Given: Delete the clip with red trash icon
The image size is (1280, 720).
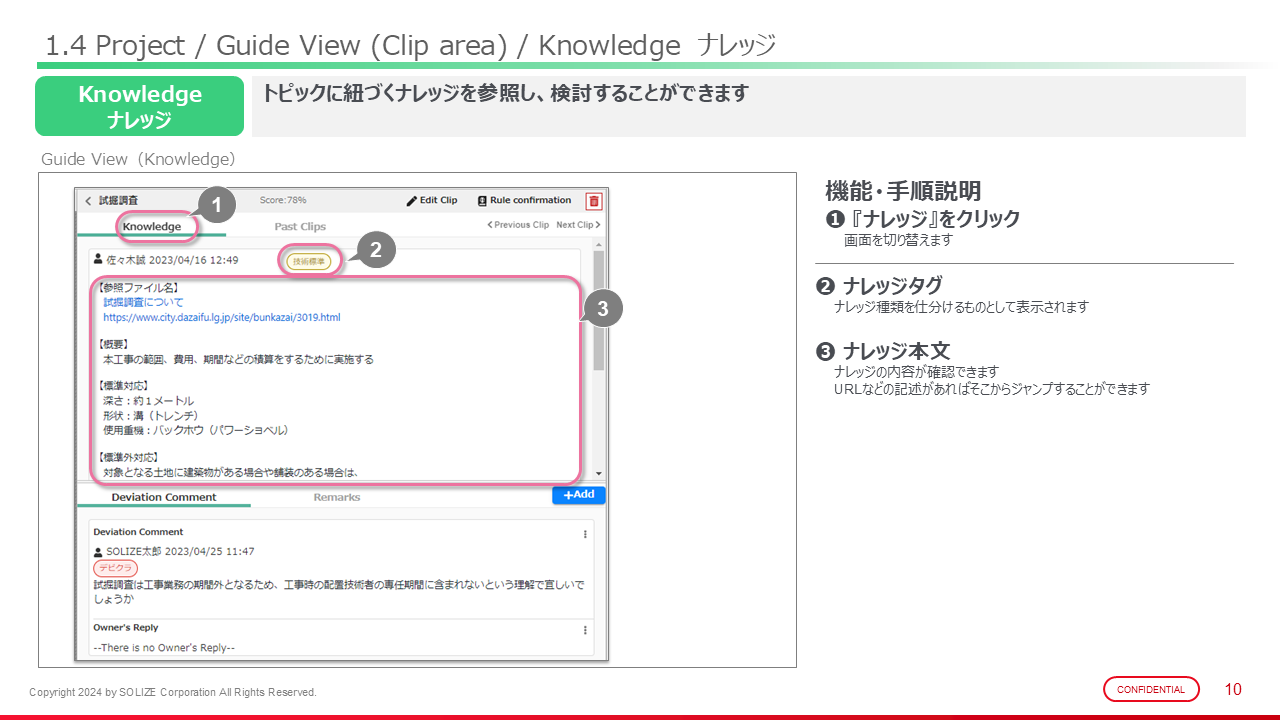Looking at the screenshot, I should point(594,201).
